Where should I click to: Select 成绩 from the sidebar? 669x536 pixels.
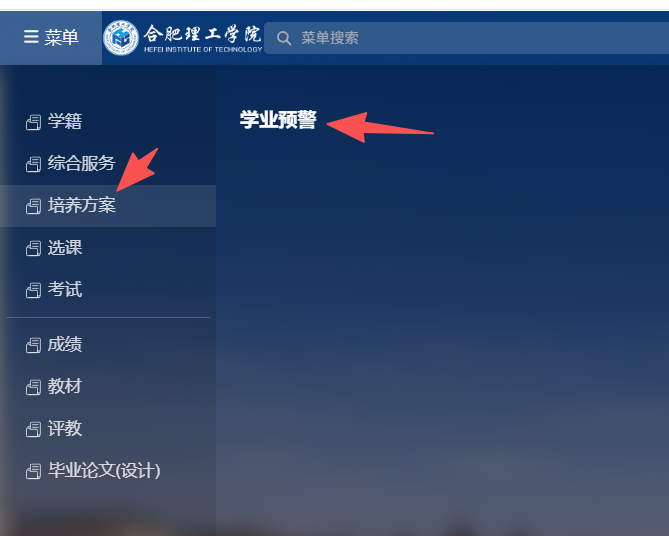108,344
